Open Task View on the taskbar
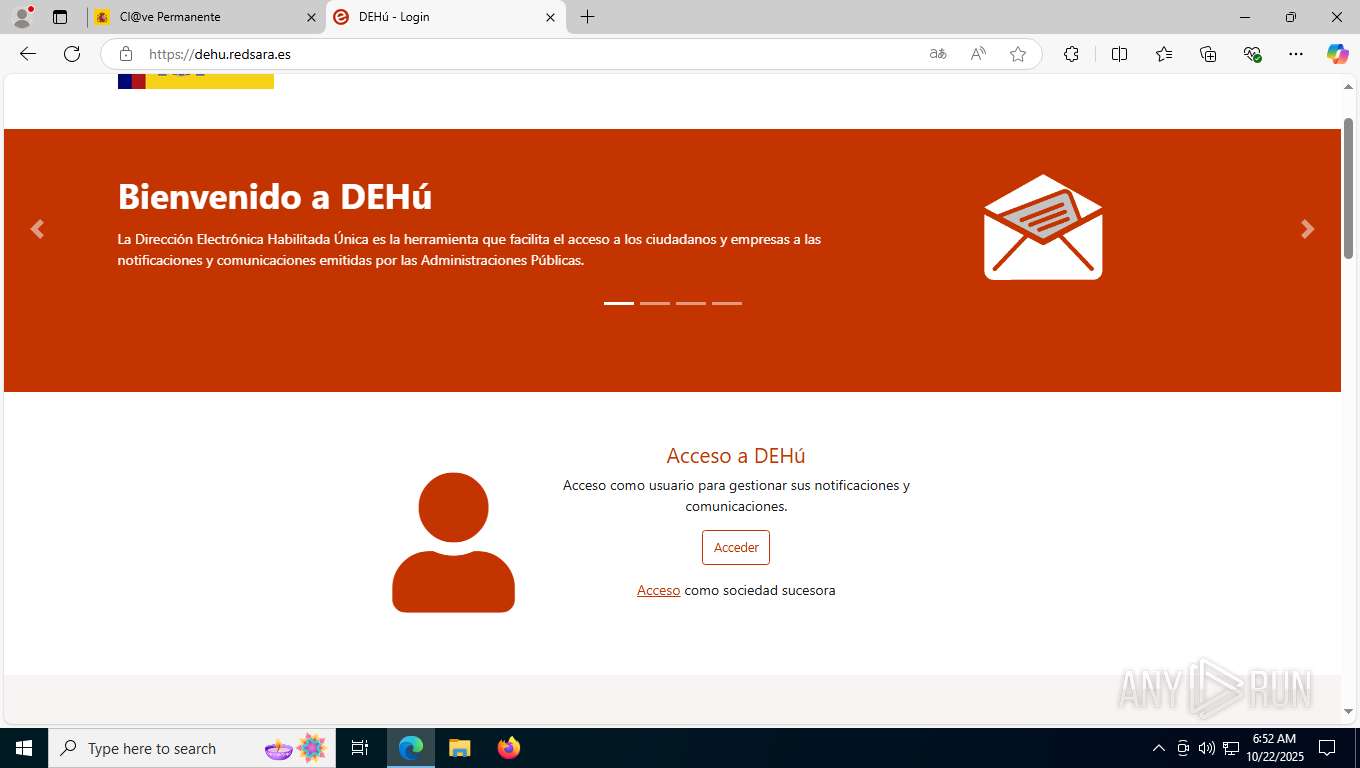The width and height of the screenshot is (1360, 768). [360, 748]
